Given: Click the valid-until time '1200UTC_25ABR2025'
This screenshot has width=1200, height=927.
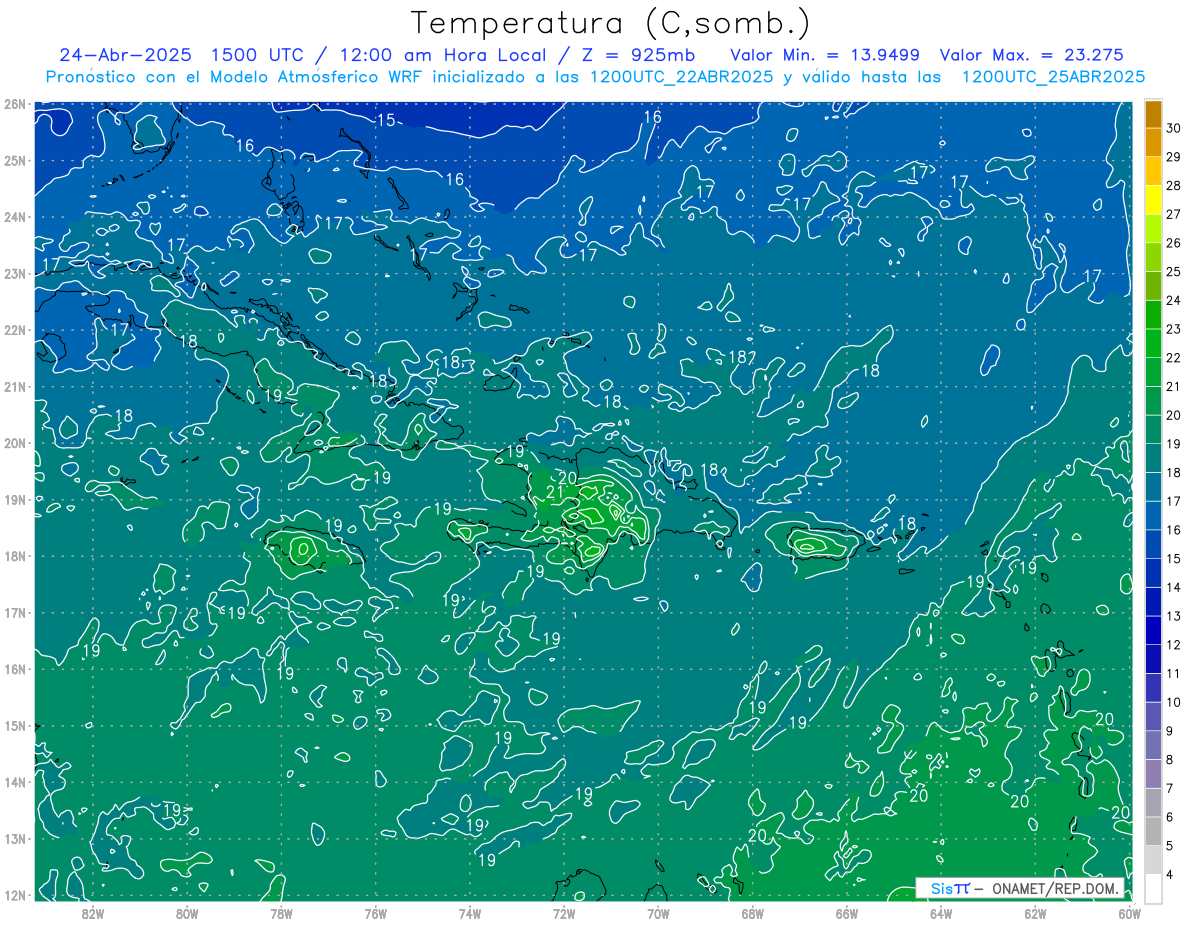Looking at the screenshot, I should pos(1053,77).
